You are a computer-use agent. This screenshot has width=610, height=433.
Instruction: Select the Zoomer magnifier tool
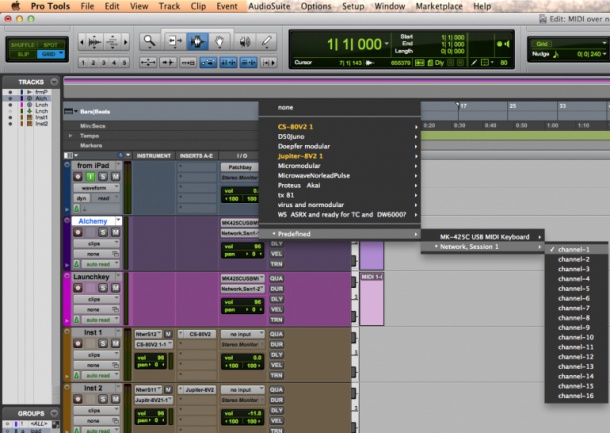(x=149, y=41)
